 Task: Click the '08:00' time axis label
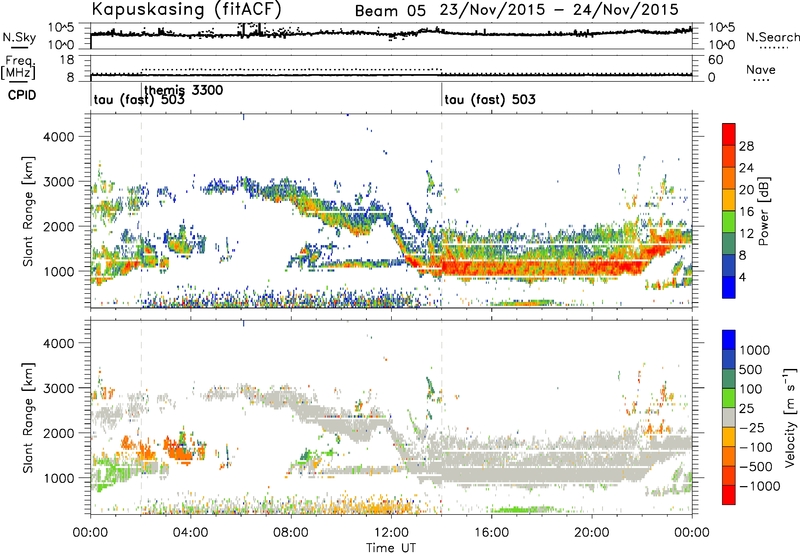click(x=291, y=533)
